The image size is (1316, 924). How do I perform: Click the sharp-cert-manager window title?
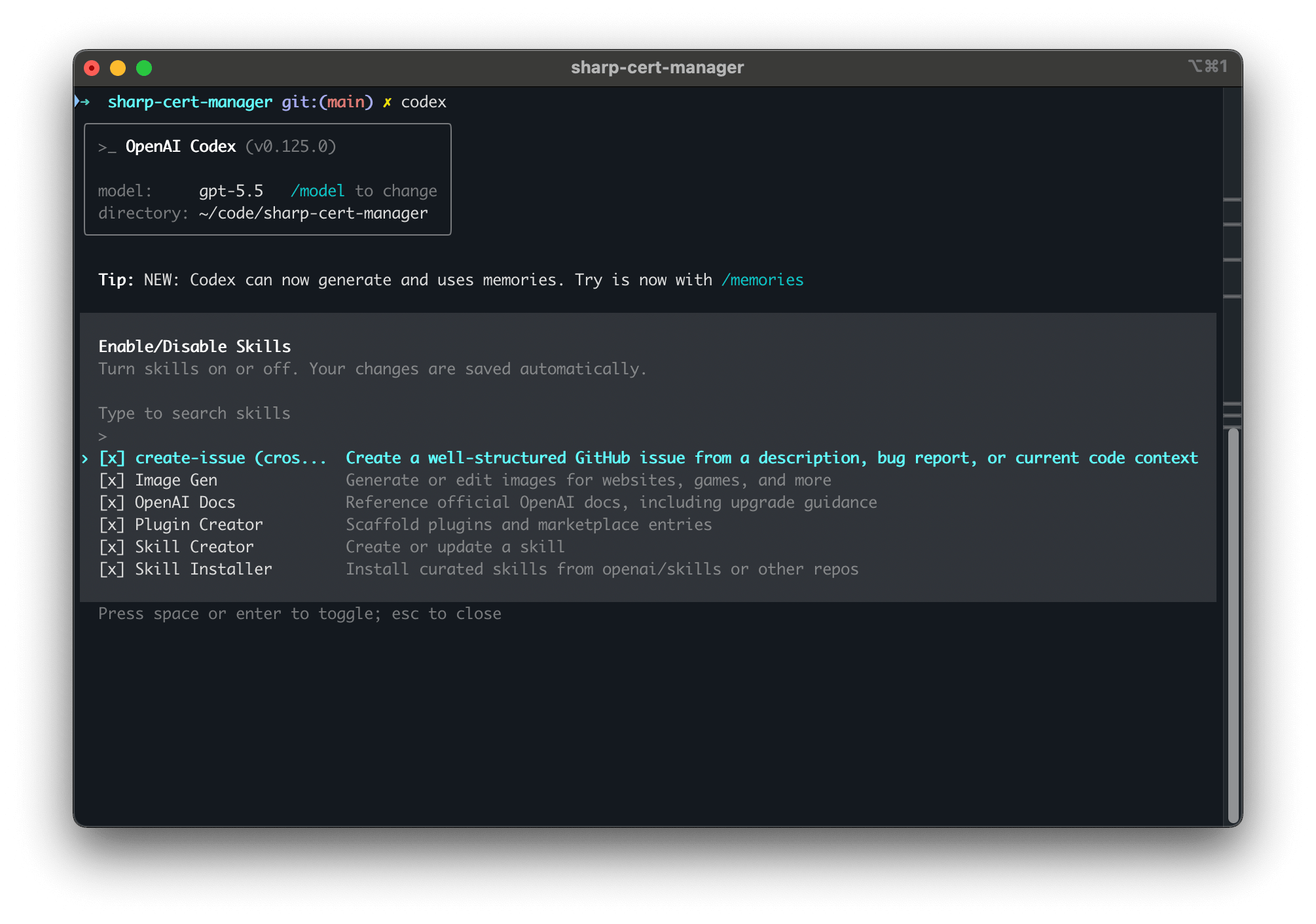coord(657,67)
